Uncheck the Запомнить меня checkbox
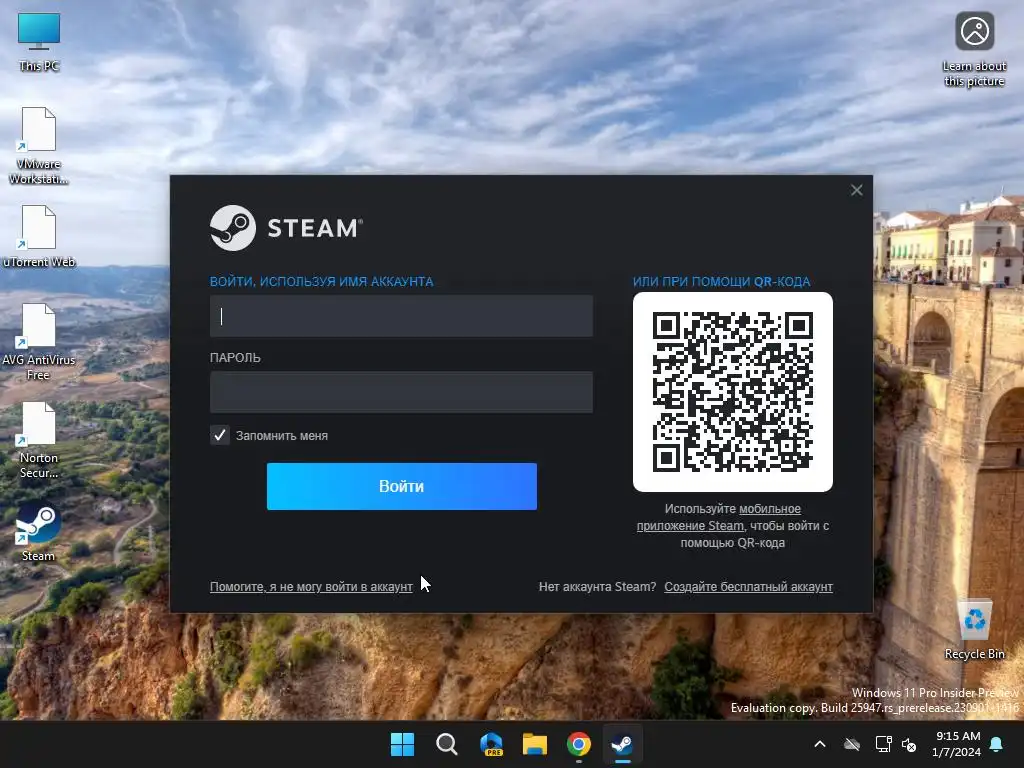The height and width of the screenshot is (768, 1024). 220,435
